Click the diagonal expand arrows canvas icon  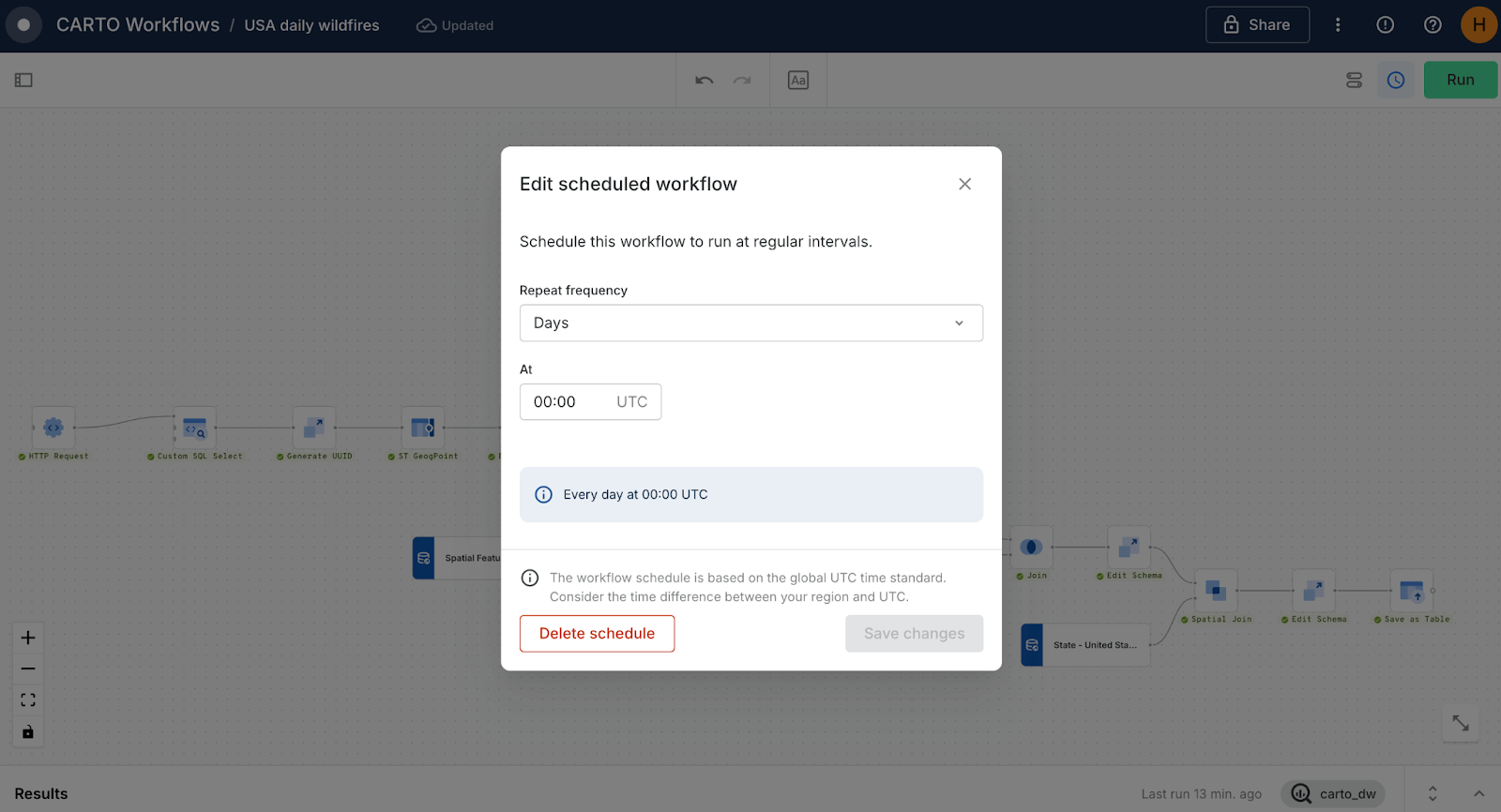tap(1461, 724)
